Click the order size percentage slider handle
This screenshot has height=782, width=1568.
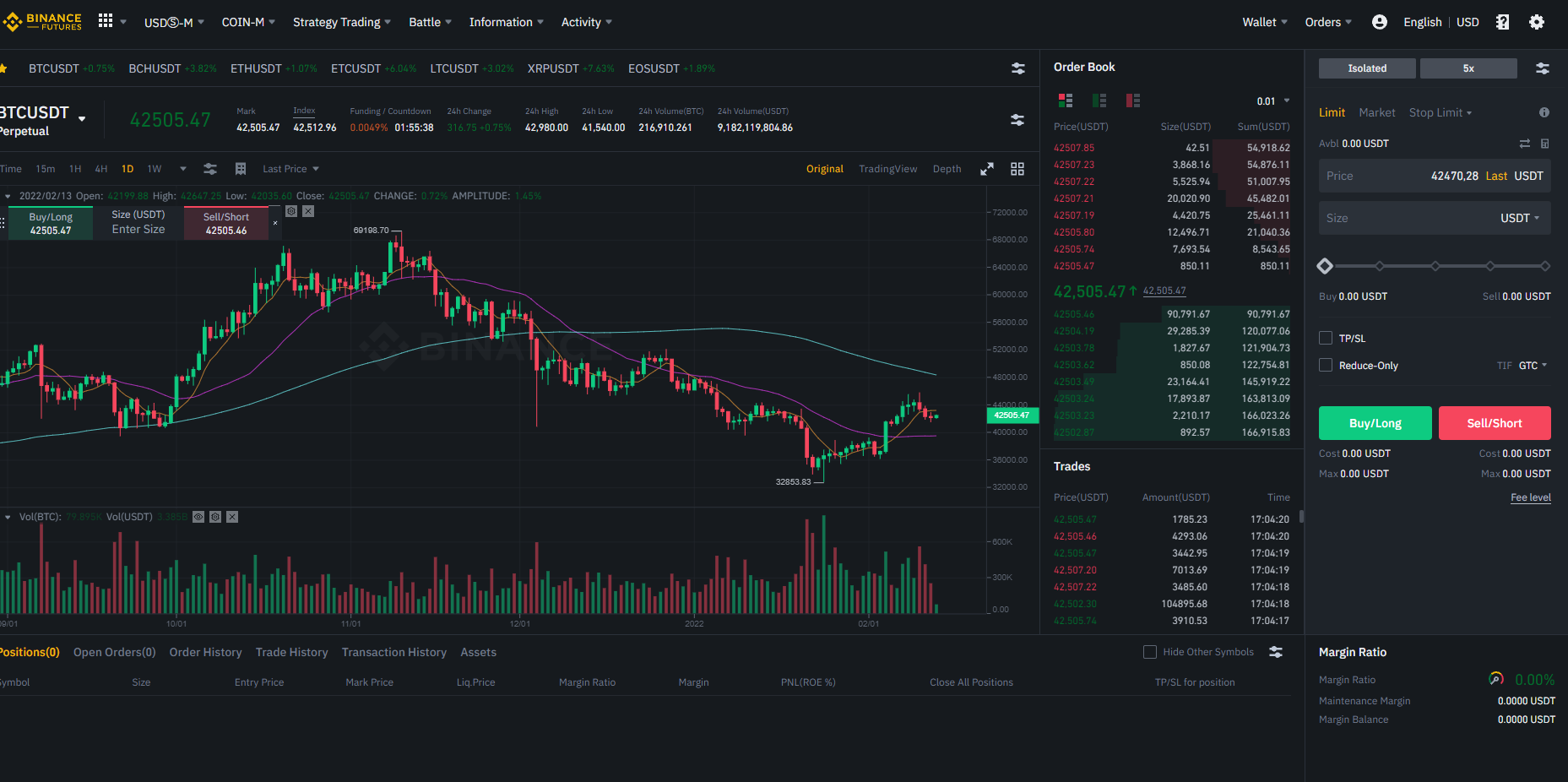[x=1325, y=266]
